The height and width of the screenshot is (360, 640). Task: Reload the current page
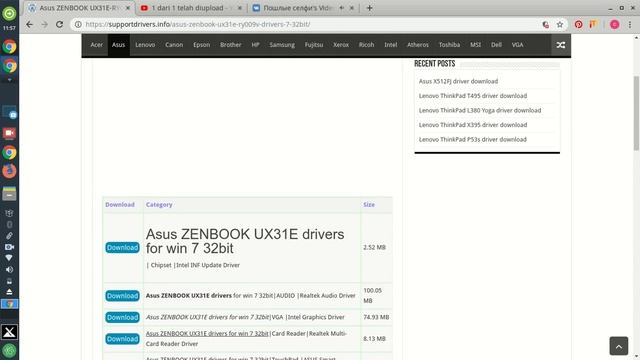click(60, 24)
